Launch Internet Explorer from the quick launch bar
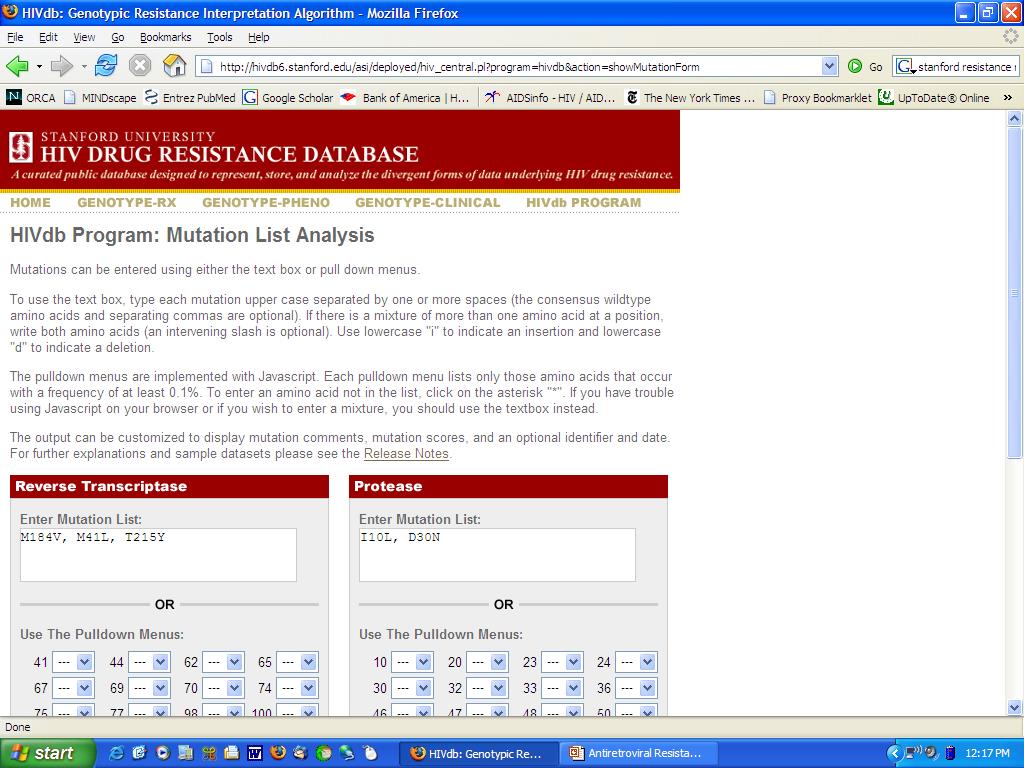 pos(117,753)
